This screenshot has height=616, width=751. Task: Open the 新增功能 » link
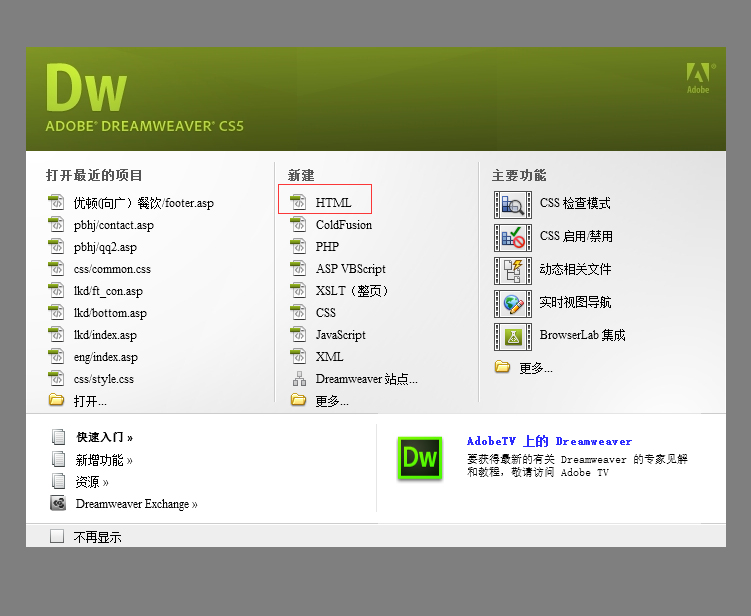click(x=104, y=460)
